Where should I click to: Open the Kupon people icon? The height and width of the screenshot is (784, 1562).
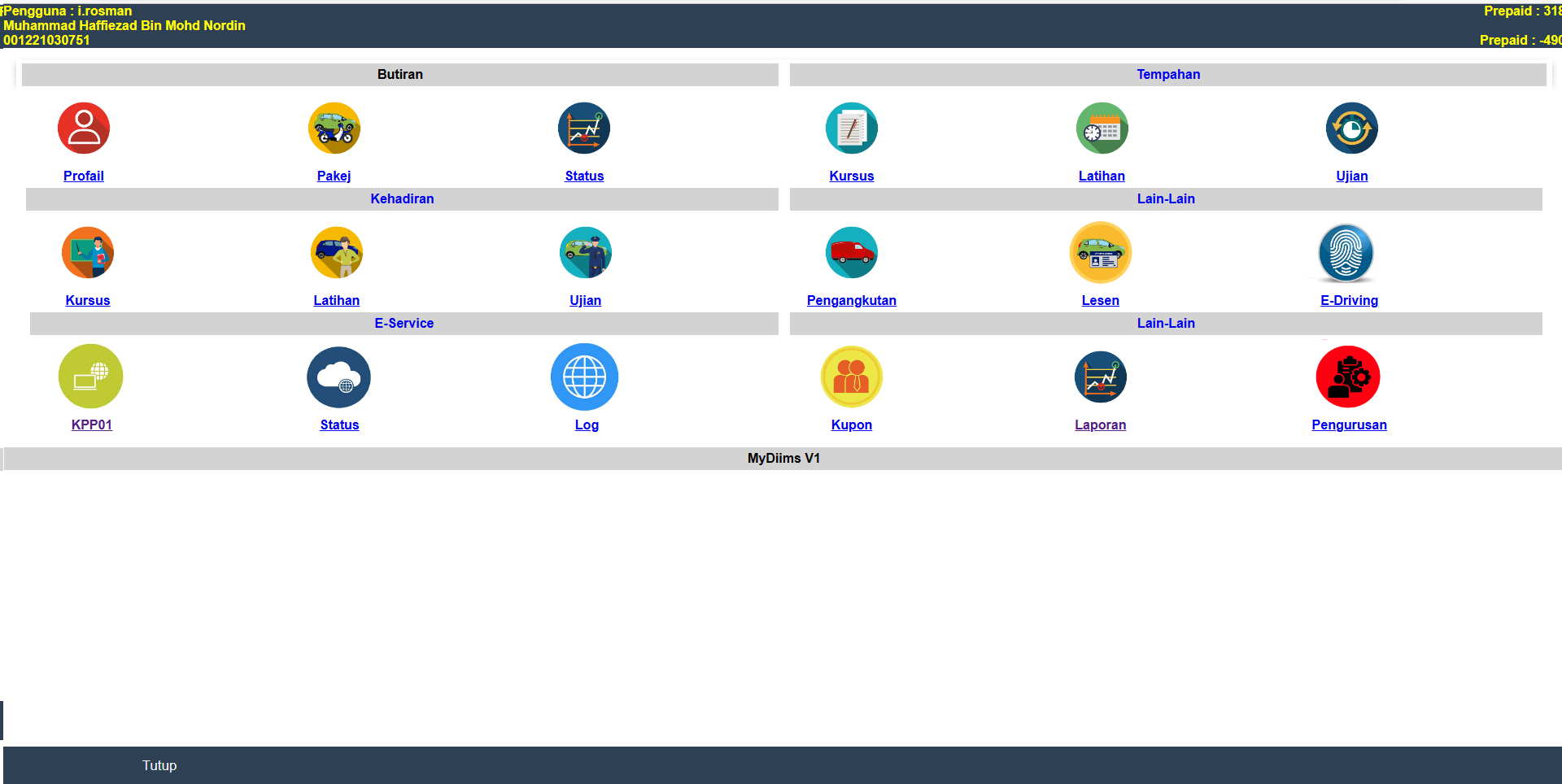[851, 377]
